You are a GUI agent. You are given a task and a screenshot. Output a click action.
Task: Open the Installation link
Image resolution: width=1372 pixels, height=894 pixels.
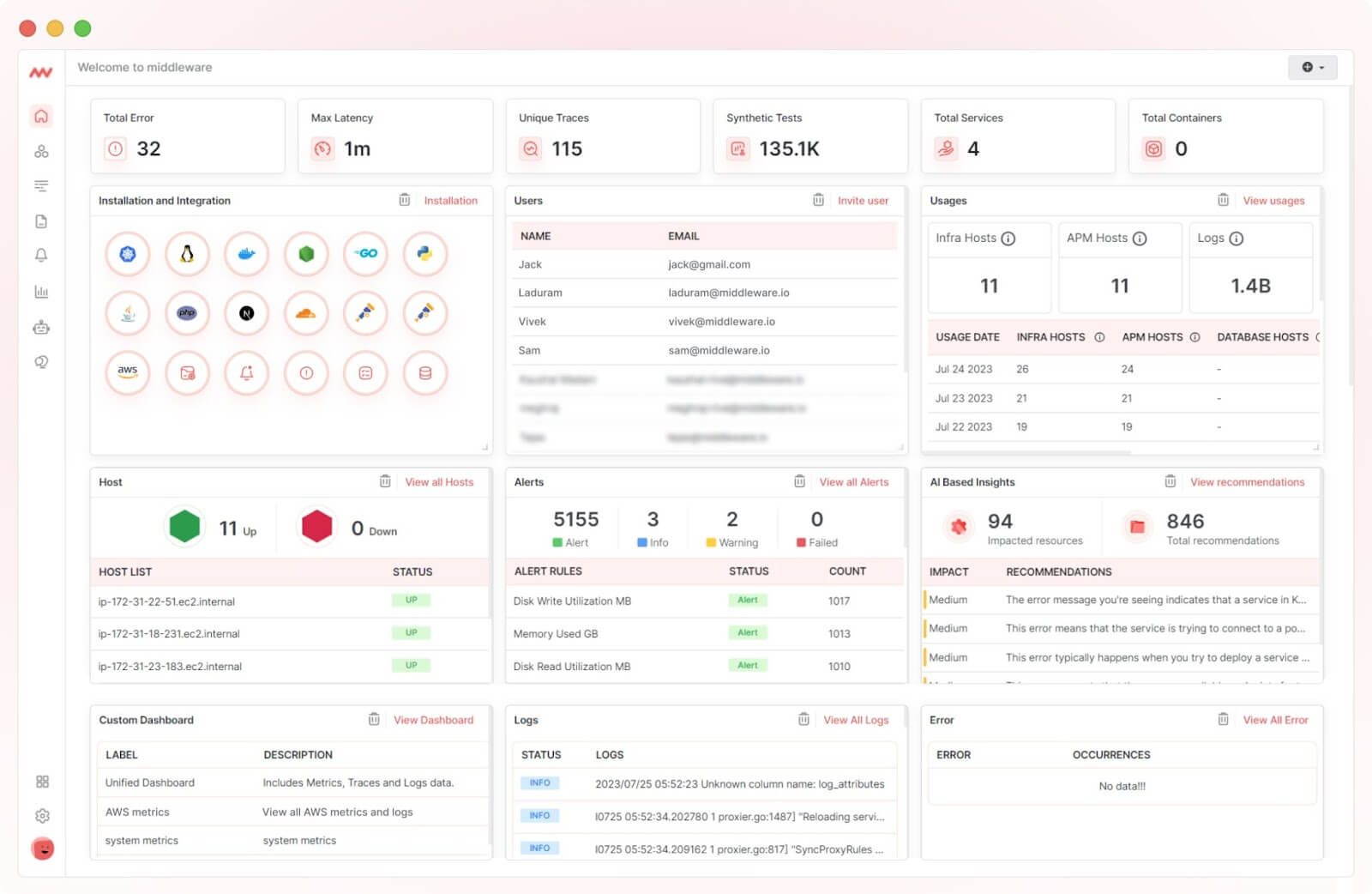(451, 200)
